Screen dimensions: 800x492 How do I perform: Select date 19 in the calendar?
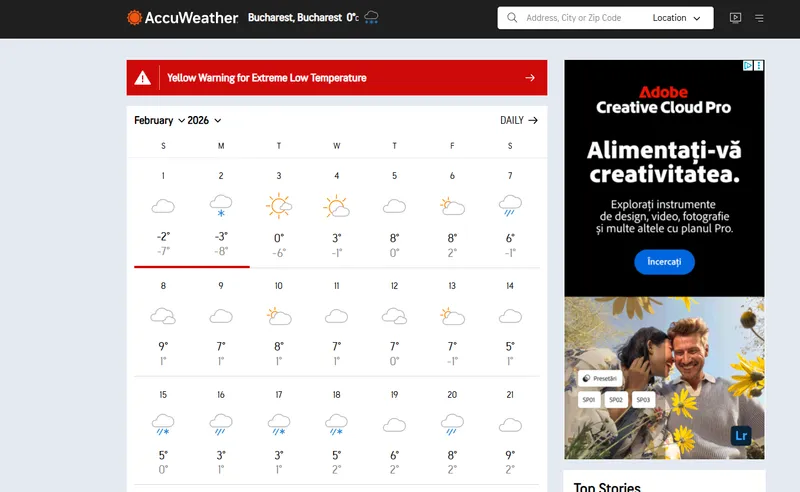(x=394, y=395)
